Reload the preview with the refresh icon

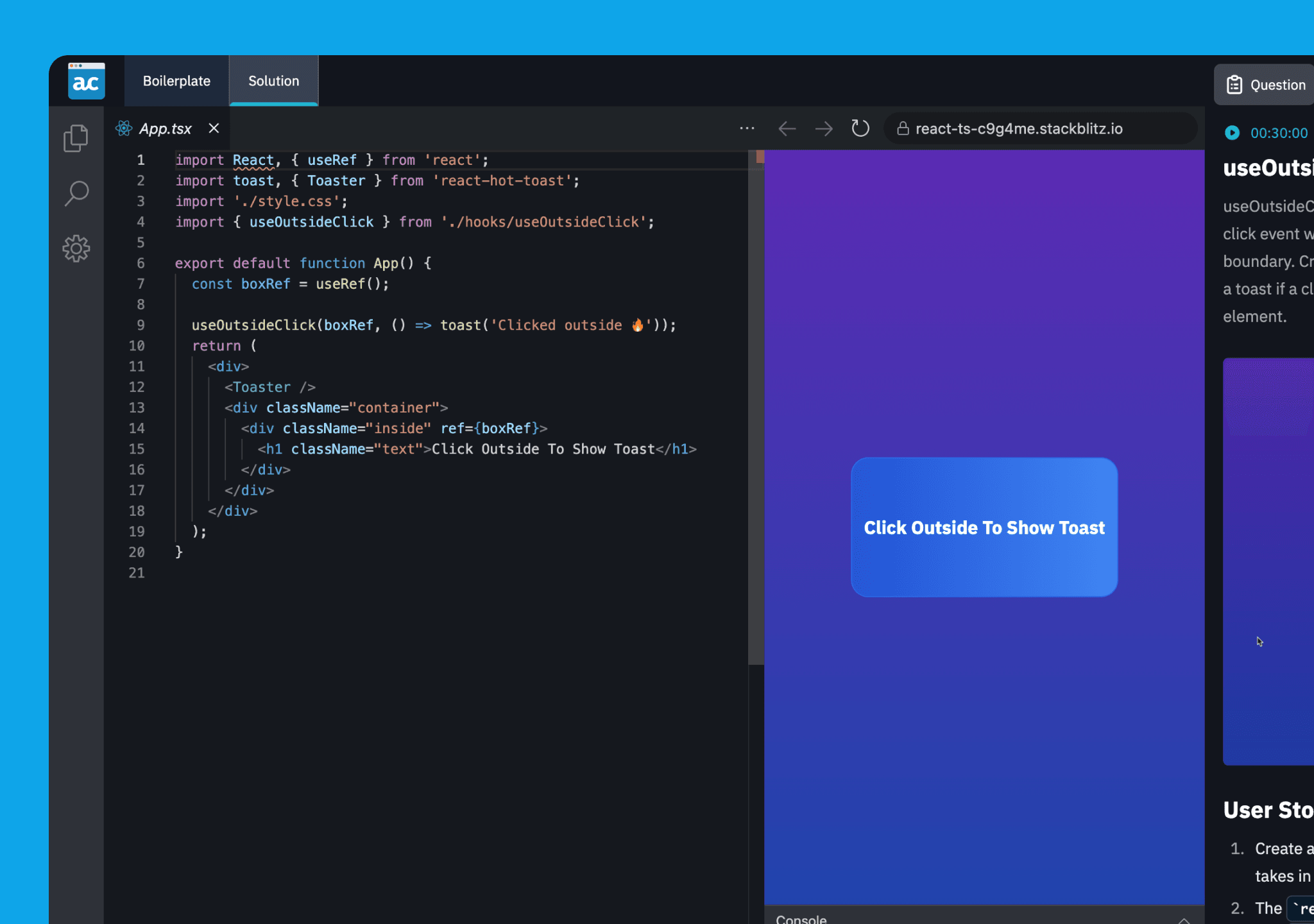860,128
